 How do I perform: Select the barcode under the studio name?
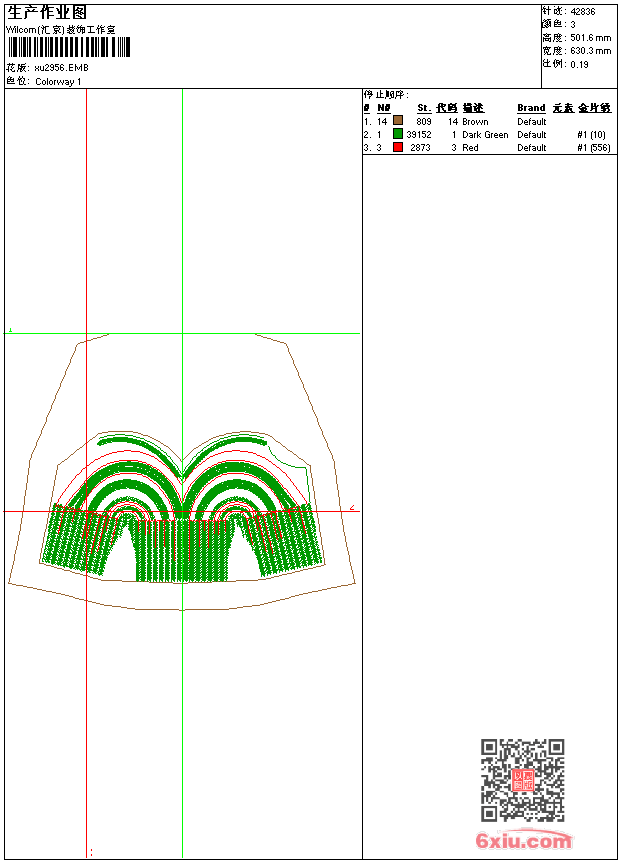click(x=69, y=47)
